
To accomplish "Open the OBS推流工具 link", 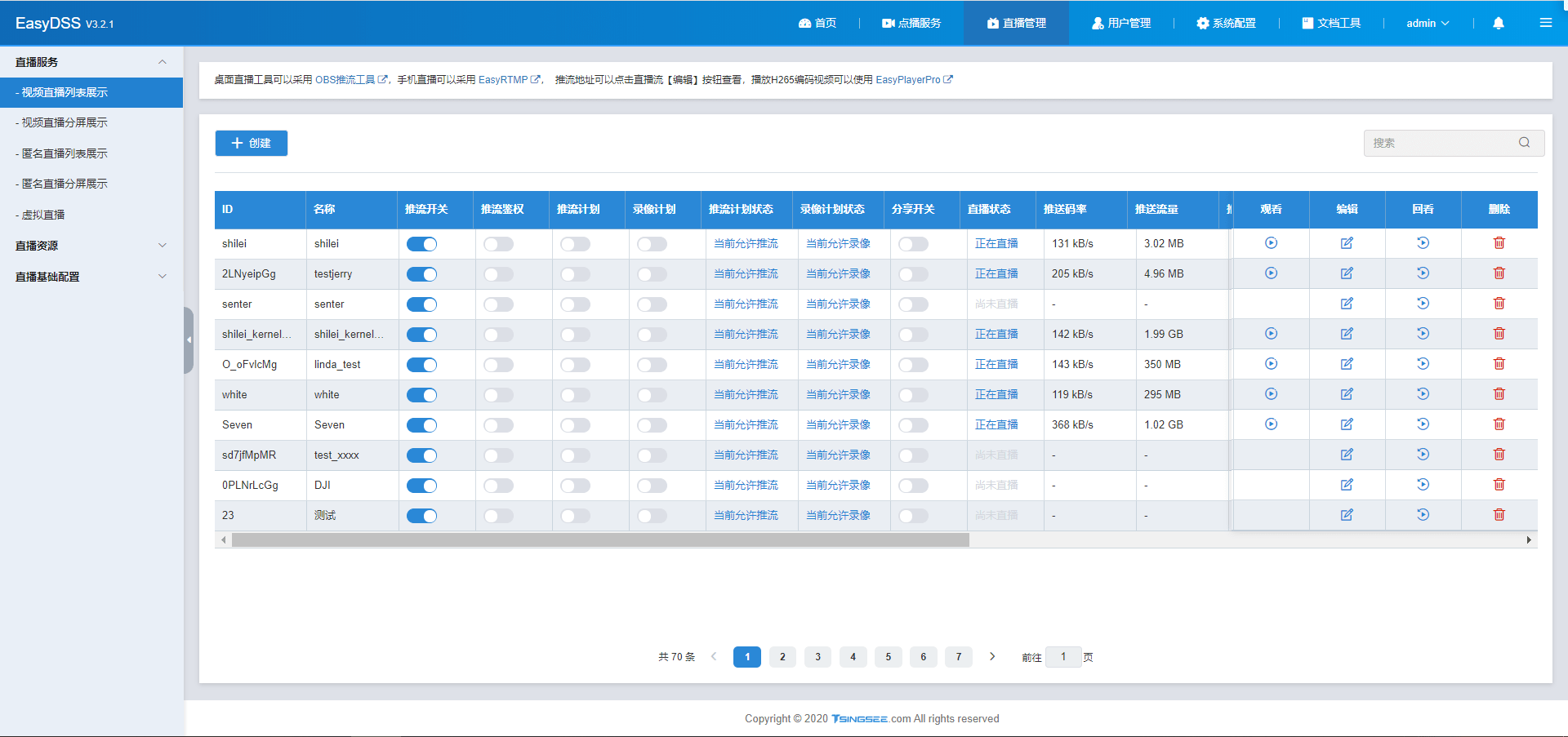I will coord(351,79).
